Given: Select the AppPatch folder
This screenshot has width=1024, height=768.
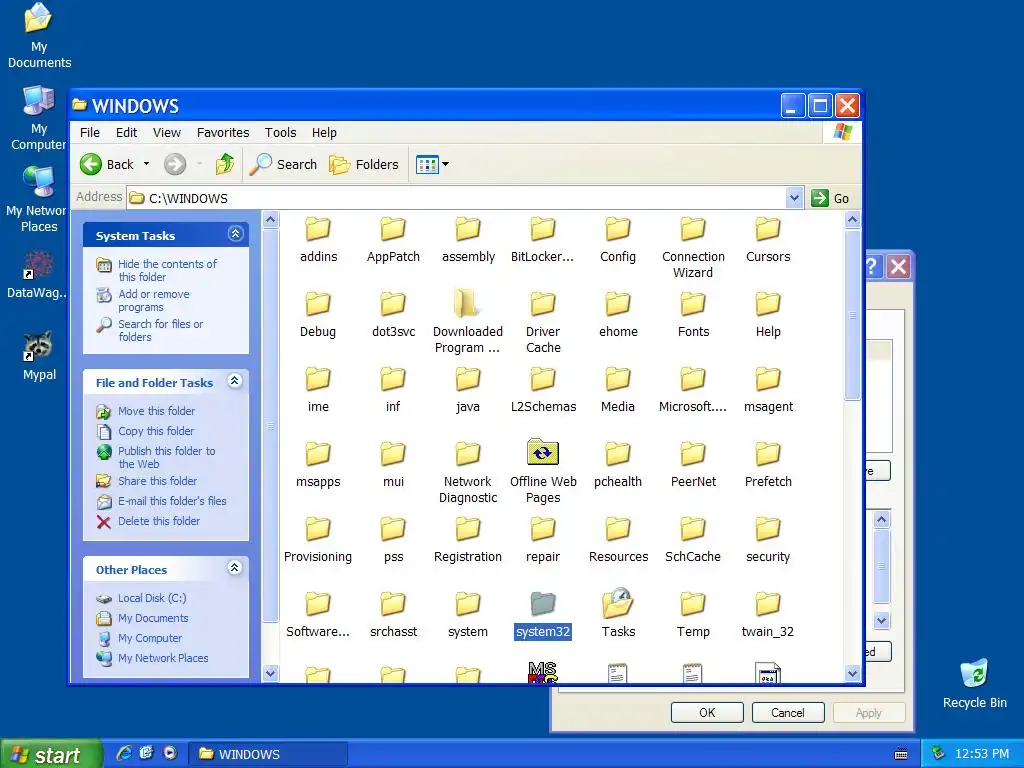Looking at the screenshot, I should [x=393, y=240].
